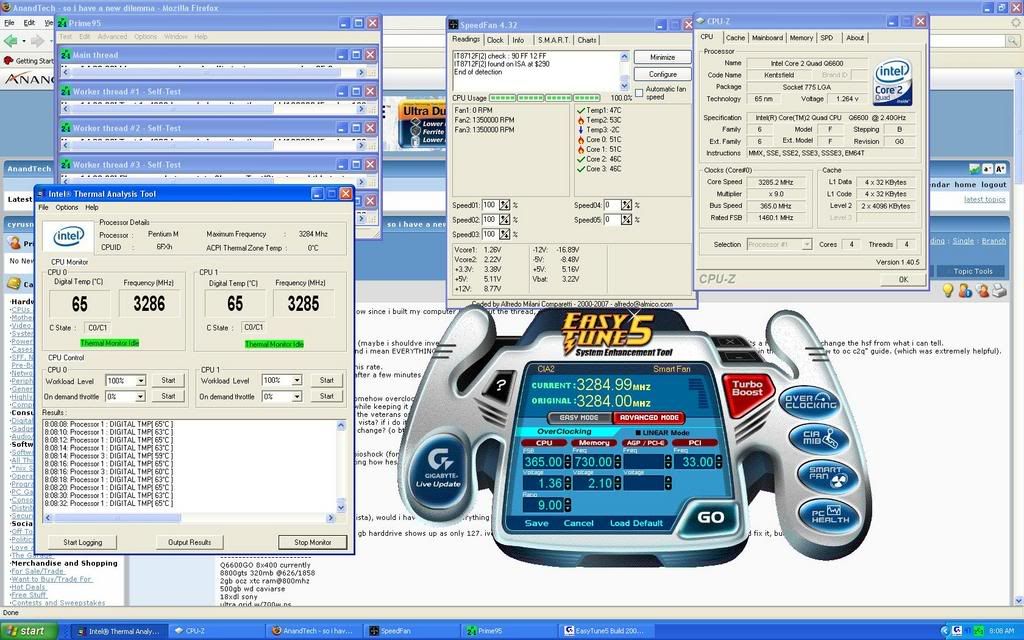Select the PCI tab in EasyTune5
This screenshot has width=1024, height=640.
[695, 443]
